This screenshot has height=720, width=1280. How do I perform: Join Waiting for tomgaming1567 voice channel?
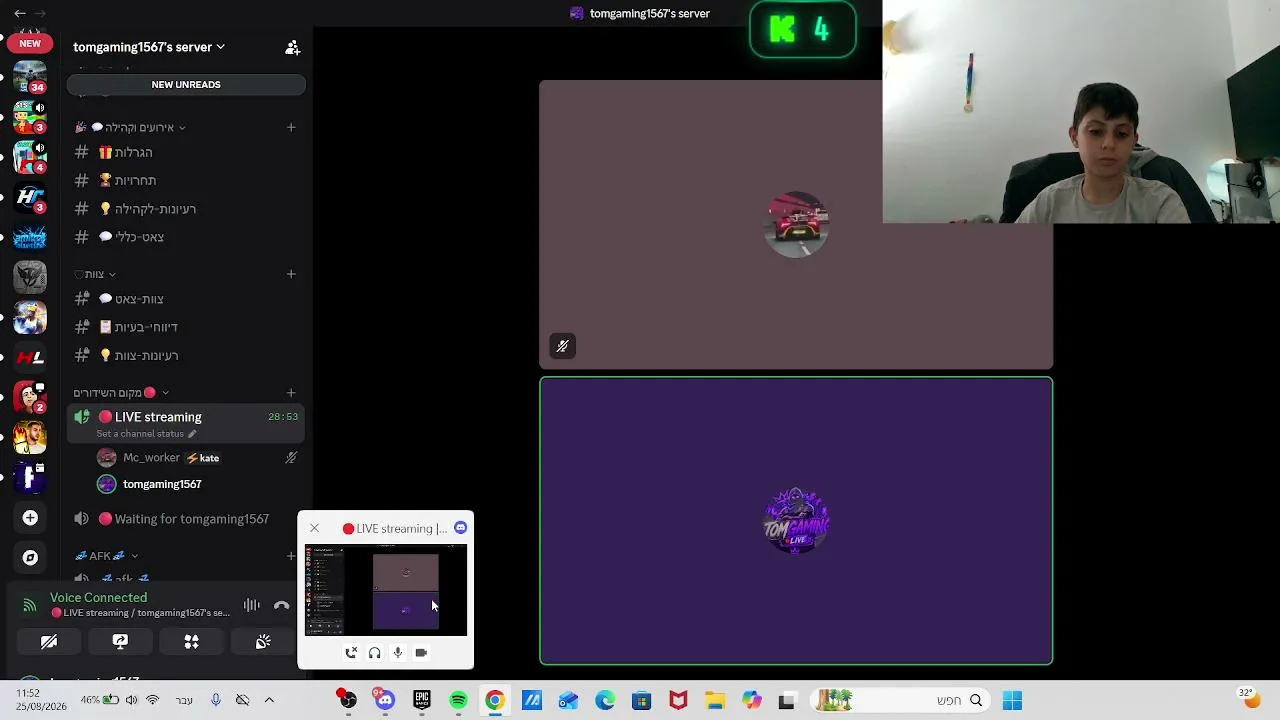point(186,519)
